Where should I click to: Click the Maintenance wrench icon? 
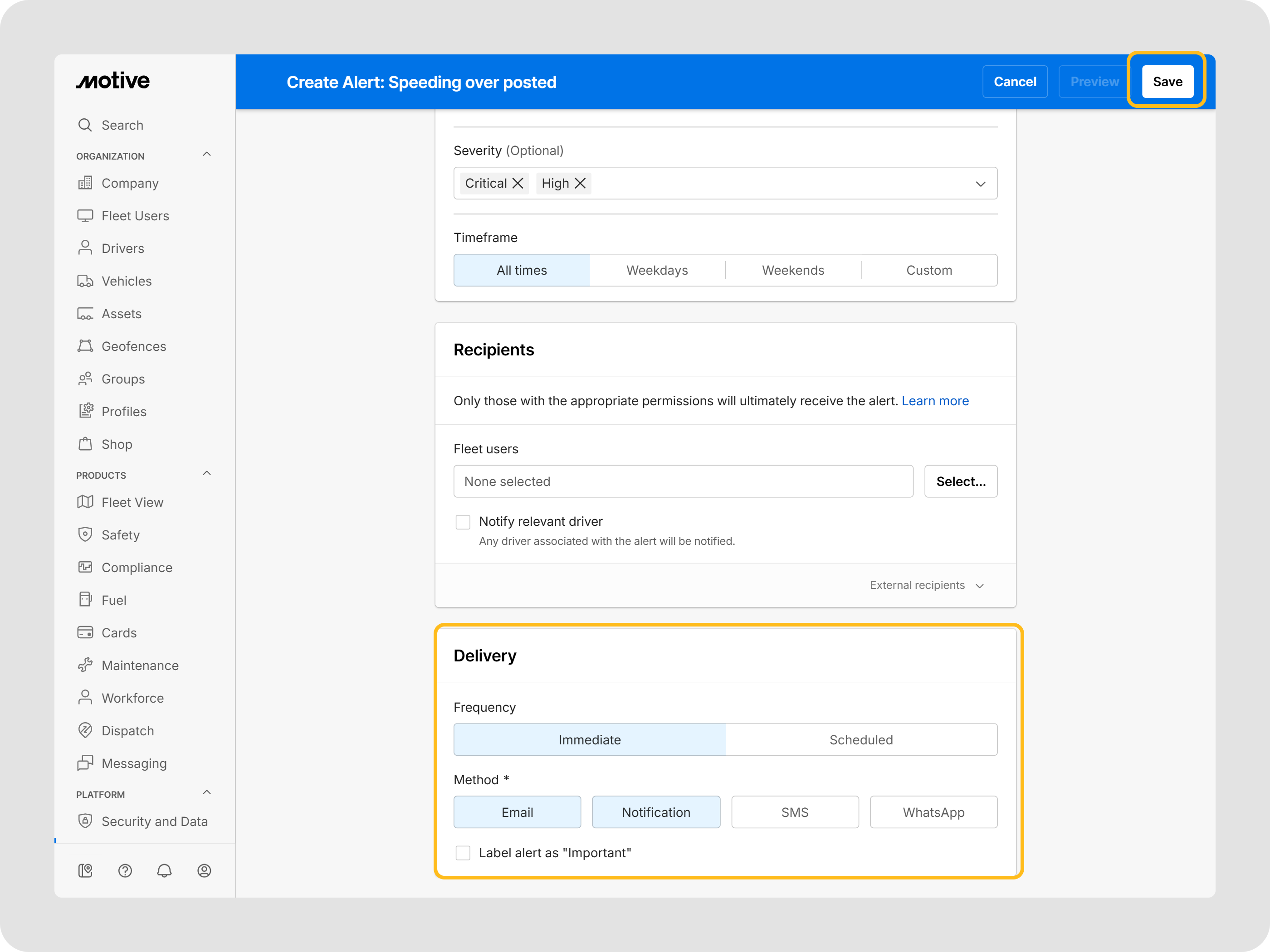coord(85,665)
